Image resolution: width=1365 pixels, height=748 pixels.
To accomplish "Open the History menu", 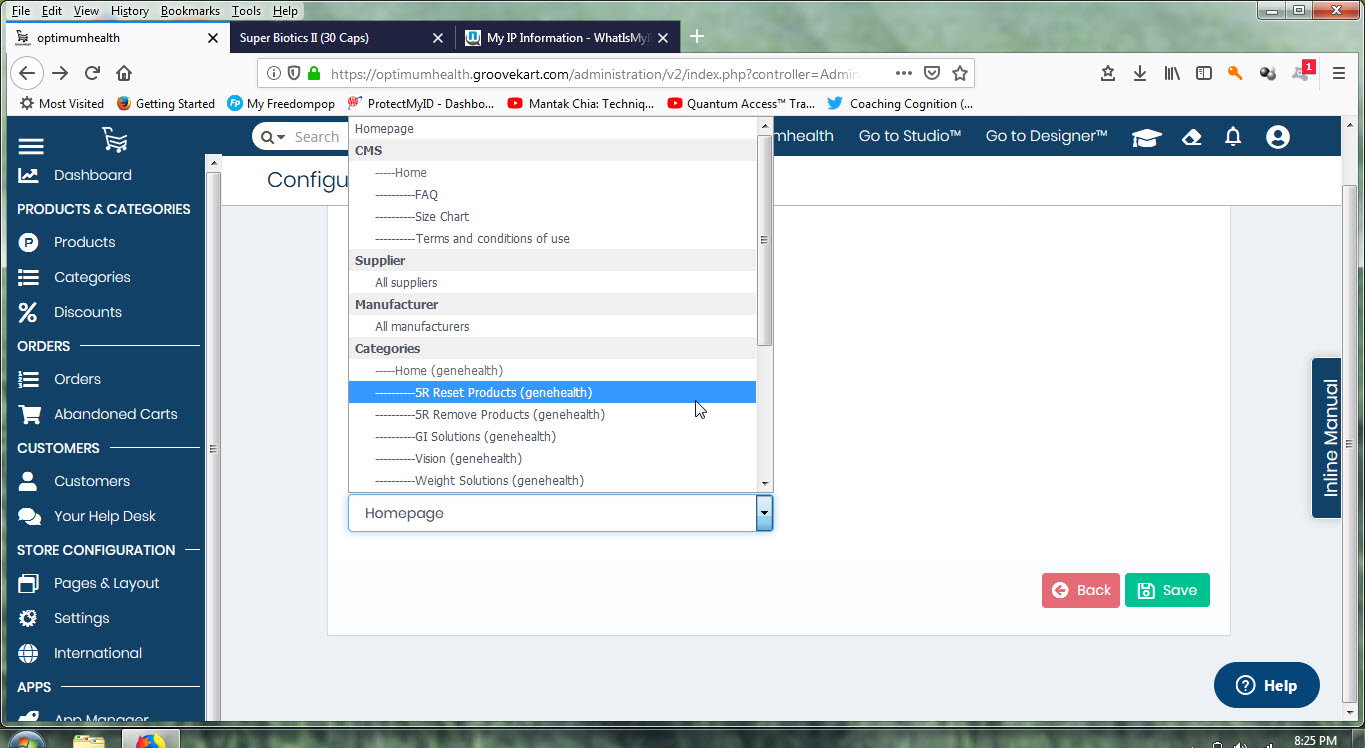I will pyautogui.click(x=129, y=11).
